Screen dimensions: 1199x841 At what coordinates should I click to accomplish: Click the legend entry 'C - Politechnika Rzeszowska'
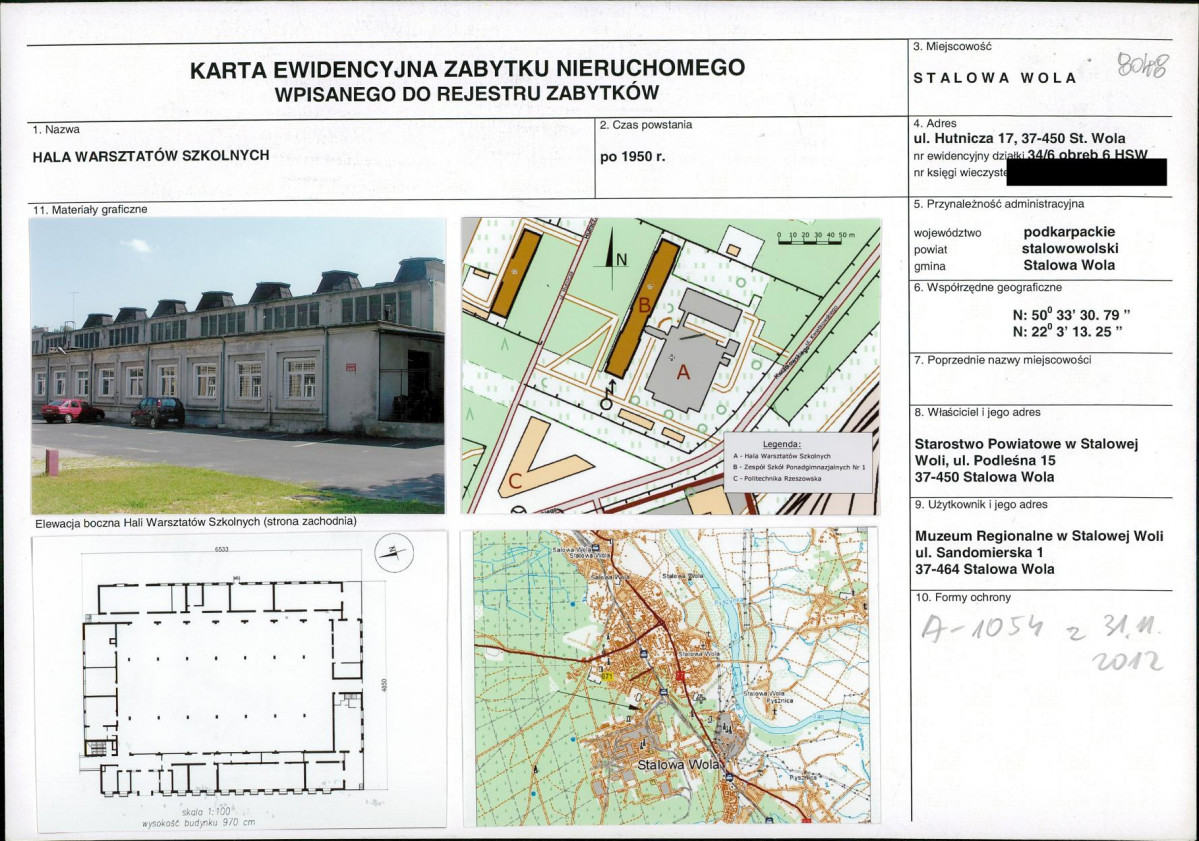pos(776,479)
